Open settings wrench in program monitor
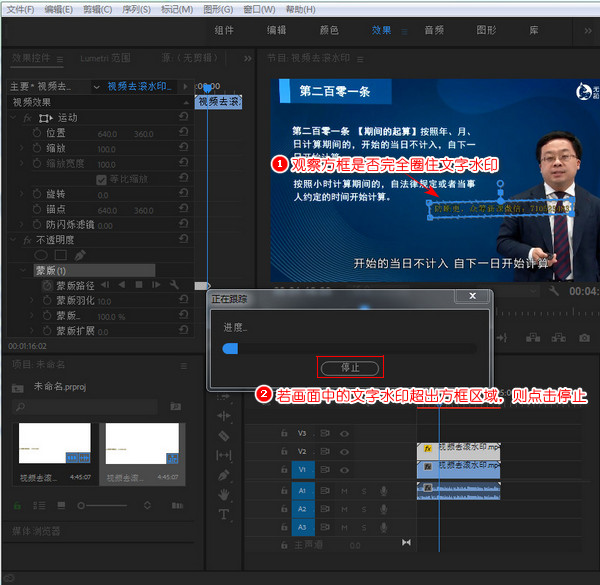This screenshot has width=600, height=585. [x=553, y=291]
